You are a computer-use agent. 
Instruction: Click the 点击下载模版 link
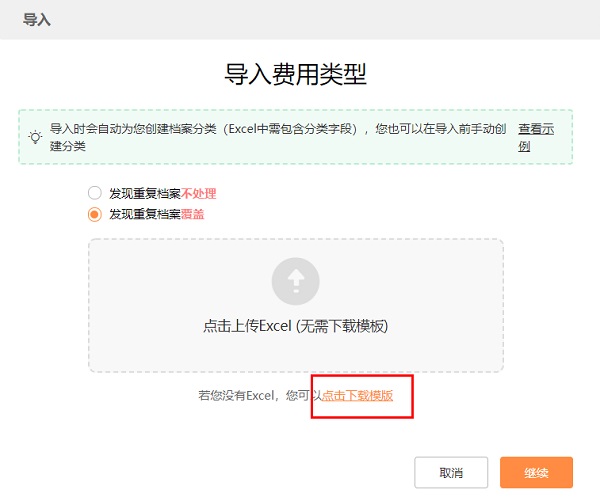[x=358, y=396]
